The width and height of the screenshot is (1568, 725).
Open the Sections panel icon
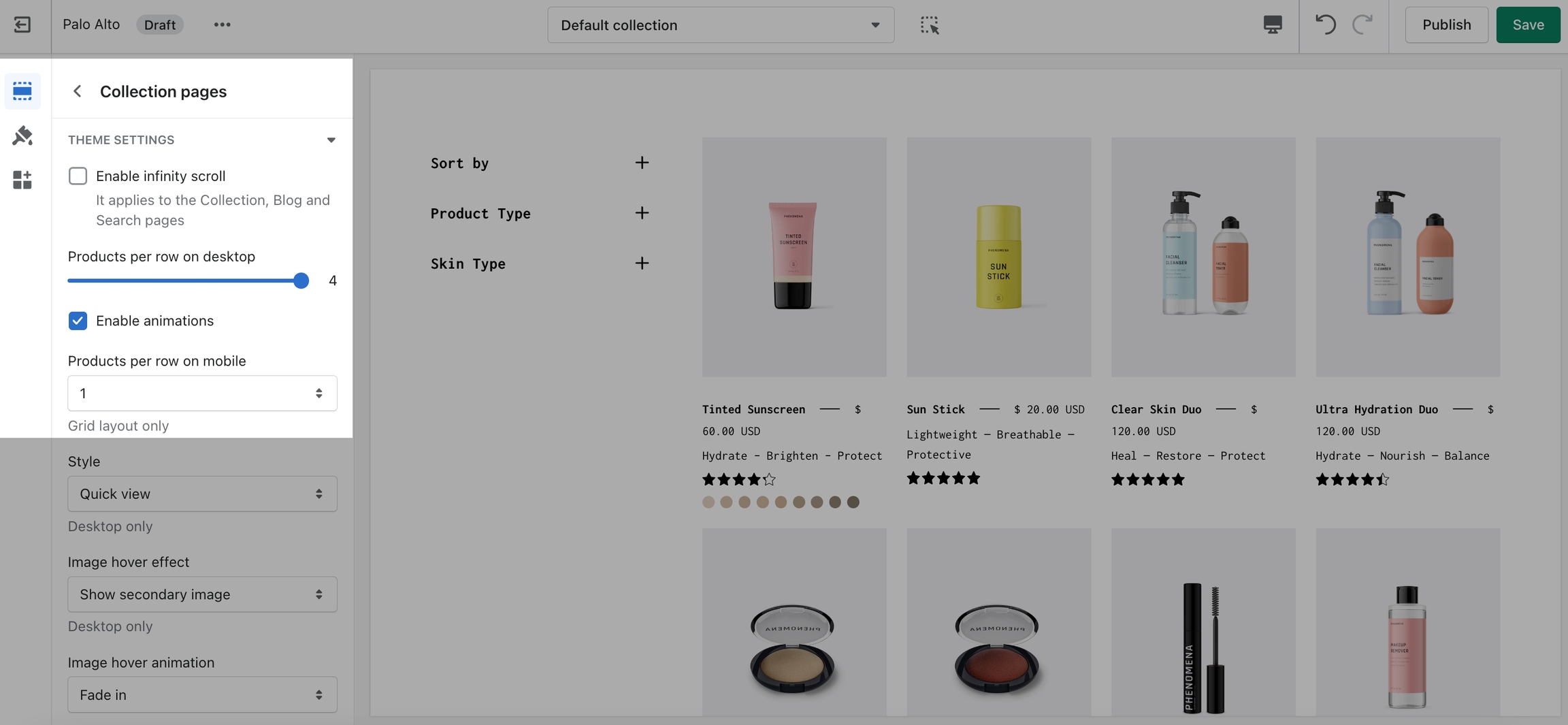click(22, 91)
